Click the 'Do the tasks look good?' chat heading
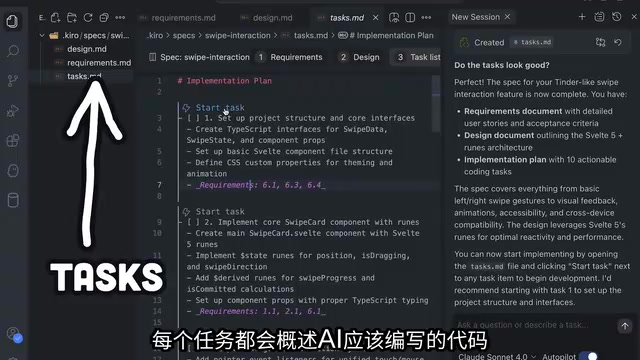Image resolution: width=640 pixels, height=360 pixels. (x=502, y=65)
